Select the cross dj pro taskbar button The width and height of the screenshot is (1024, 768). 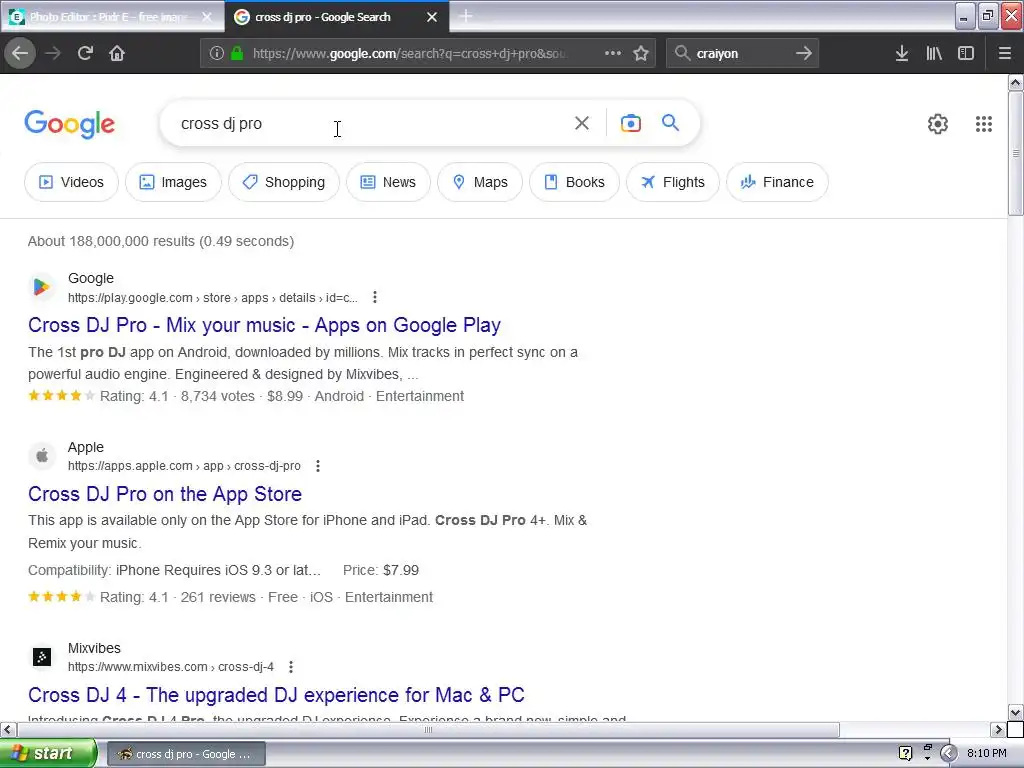186,754
